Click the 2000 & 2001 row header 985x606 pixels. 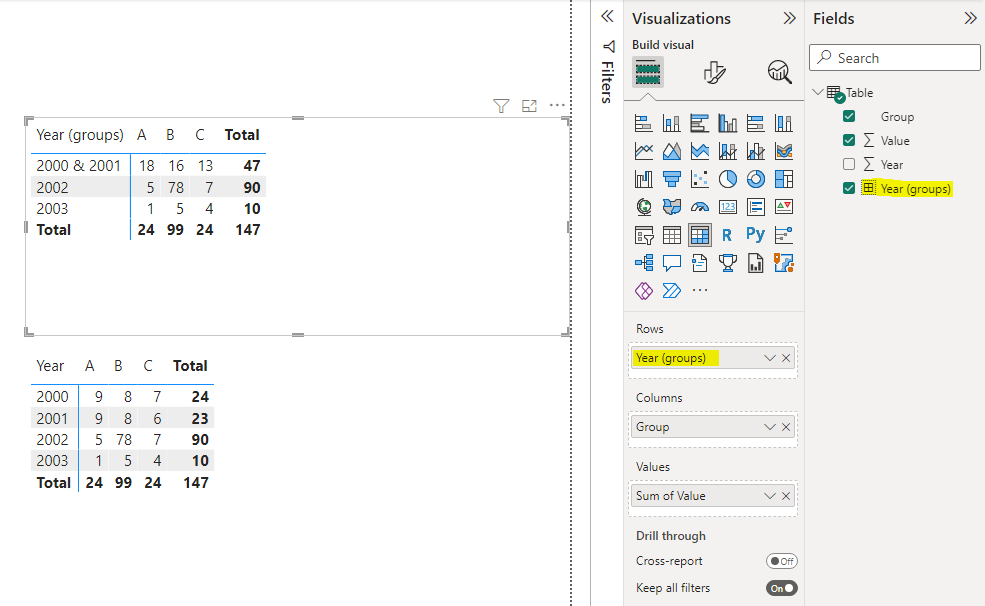[x=79, y=166]
